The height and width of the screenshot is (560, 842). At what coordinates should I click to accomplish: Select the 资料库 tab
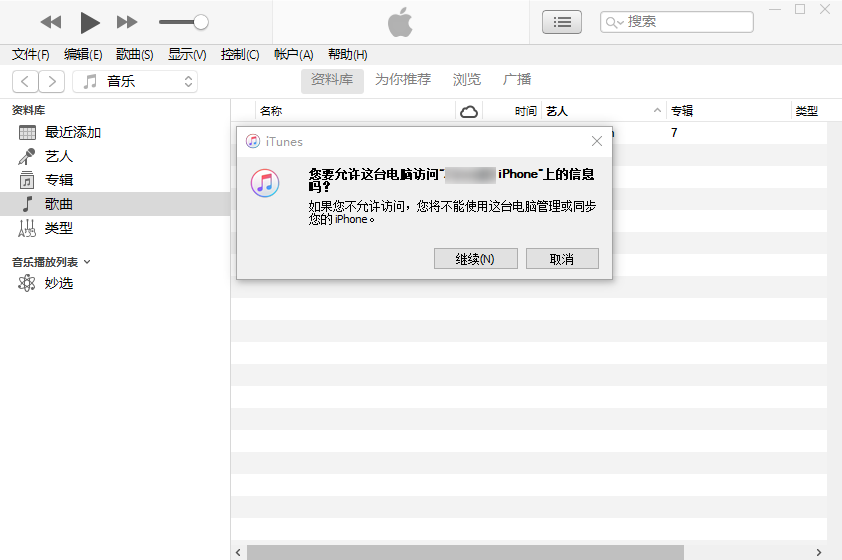(x=332, y=80)
